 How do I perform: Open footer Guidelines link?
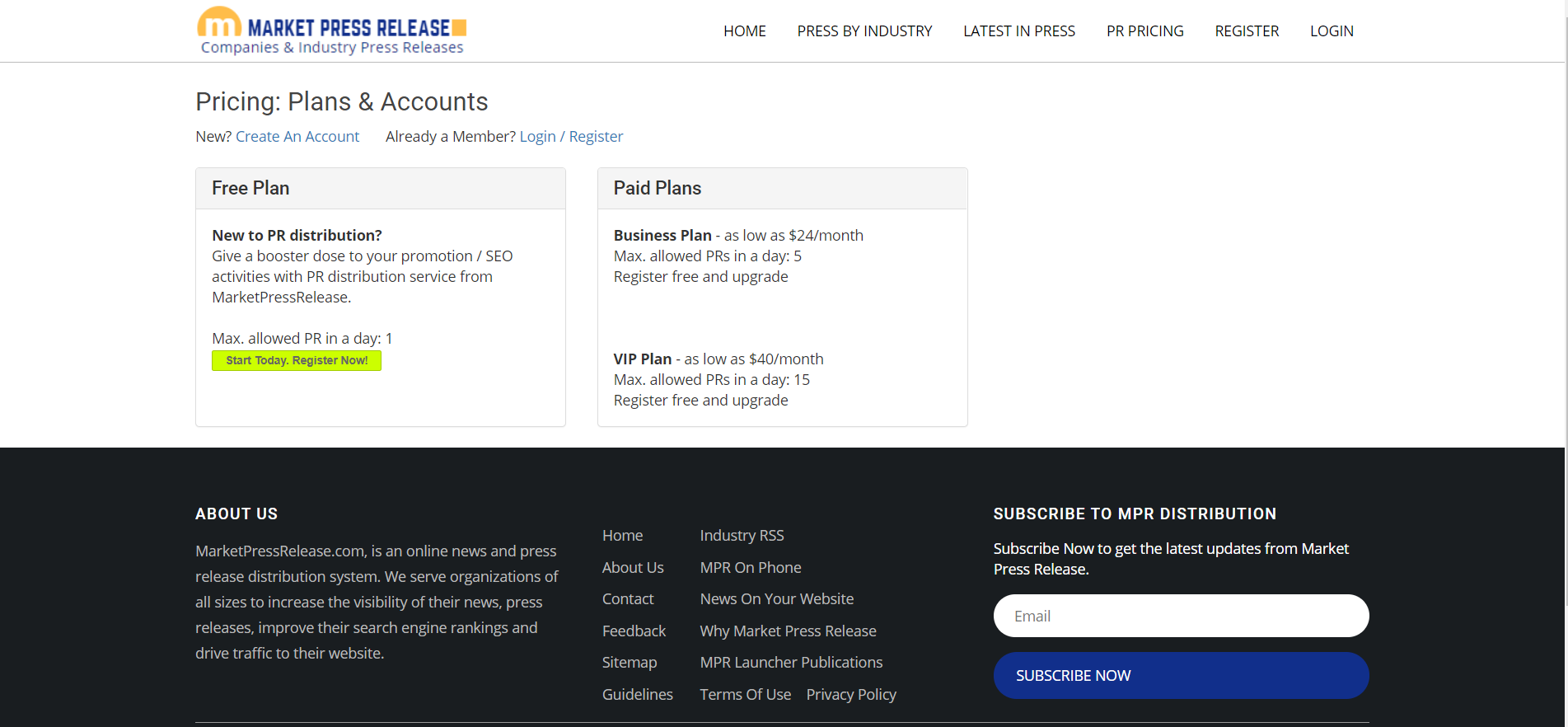click(638, 695)
